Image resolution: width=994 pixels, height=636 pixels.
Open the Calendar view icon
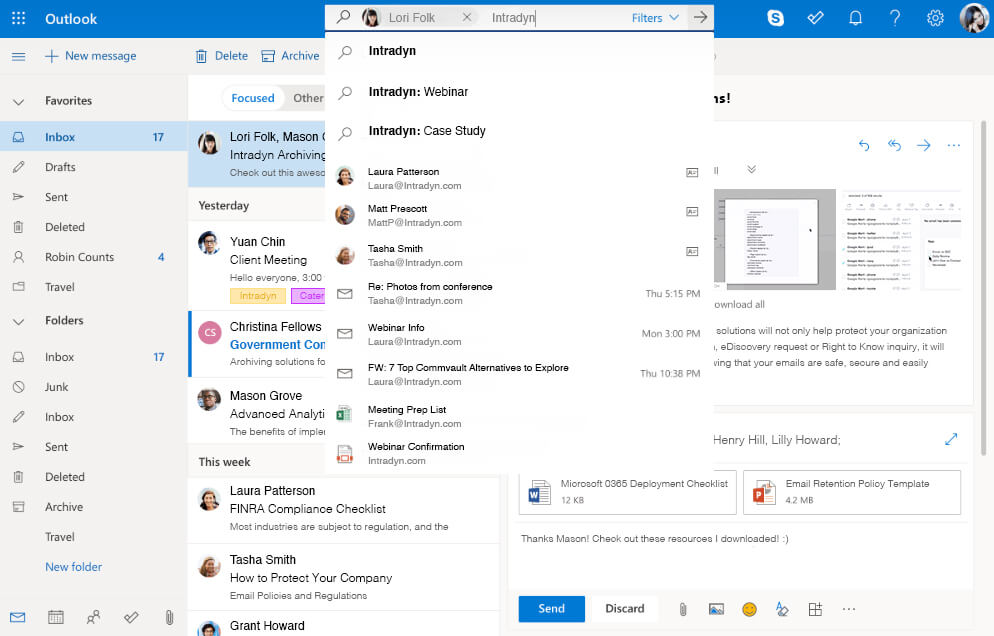pos(55,617)
